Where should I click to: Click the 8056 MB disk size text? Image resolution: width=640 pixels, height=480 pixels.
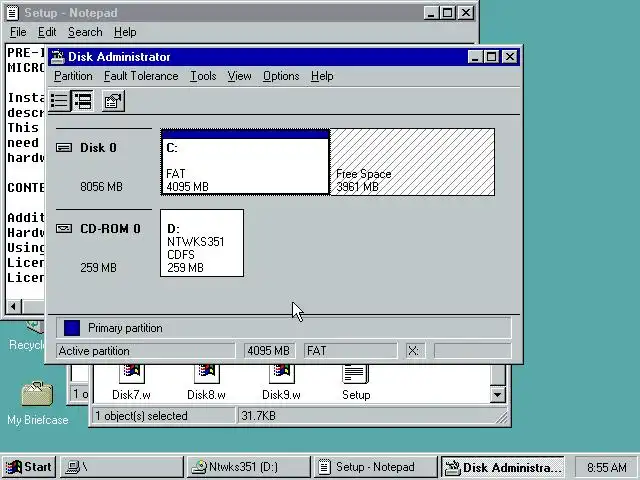[x=101, y=187]
